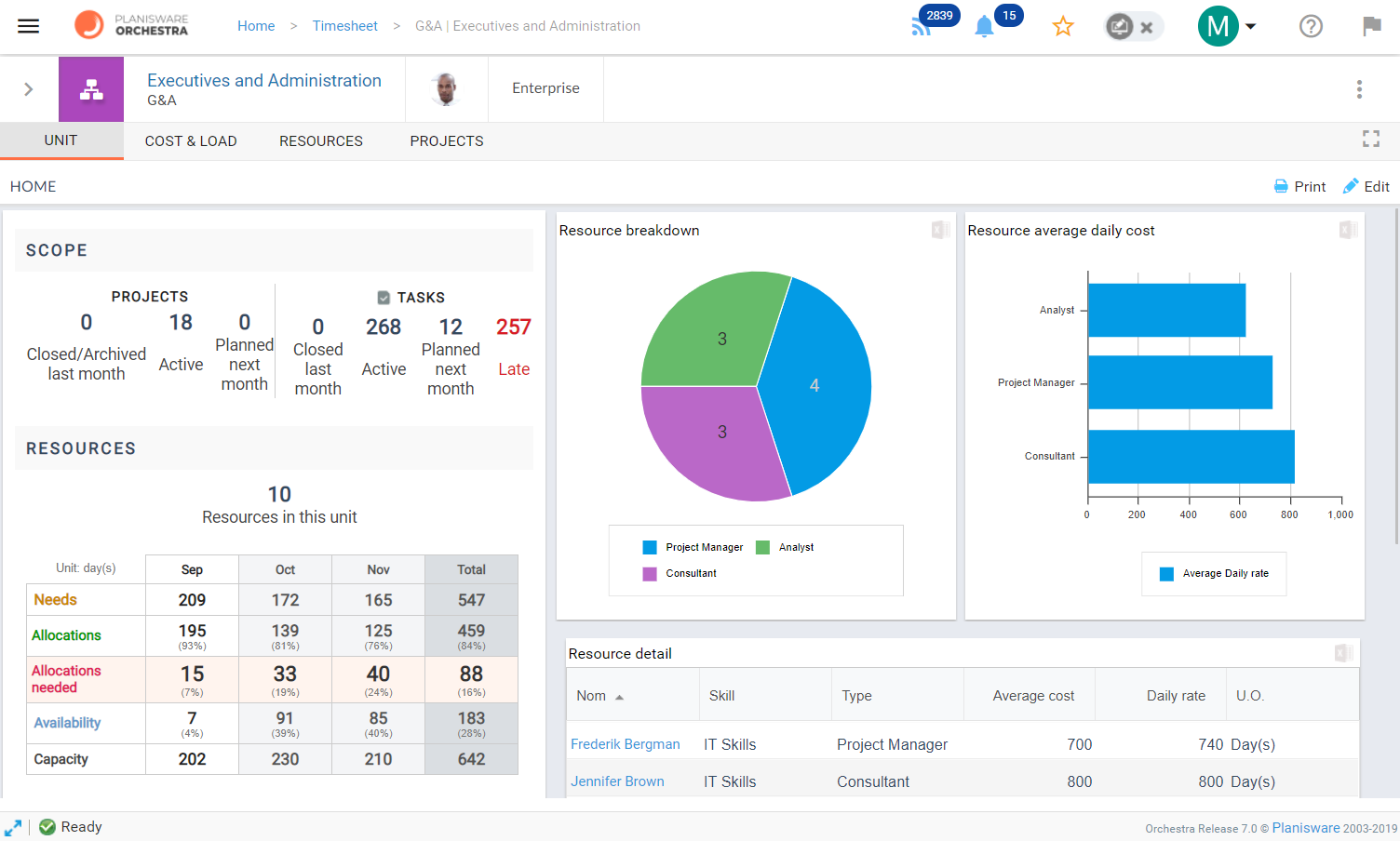Viewport: 1400px width, 841px height.
Task: Click the purple organization unit icon
Action: (91, 89)
